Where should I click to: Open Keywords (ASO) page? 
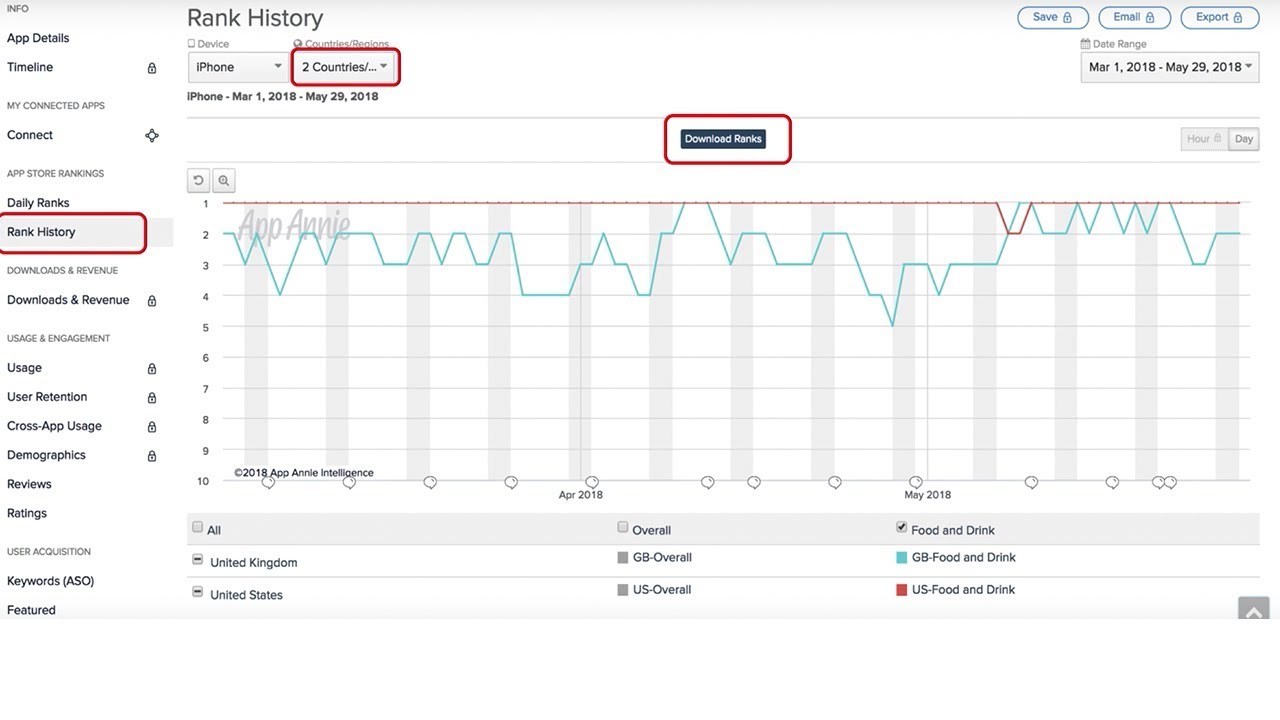point(50,581)
